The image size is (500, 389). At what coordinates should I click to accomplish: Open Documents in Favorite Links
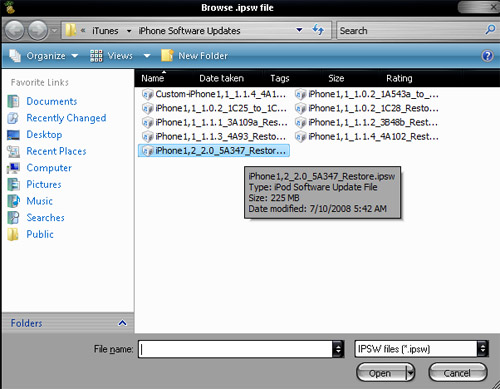(x=52, y=101)
